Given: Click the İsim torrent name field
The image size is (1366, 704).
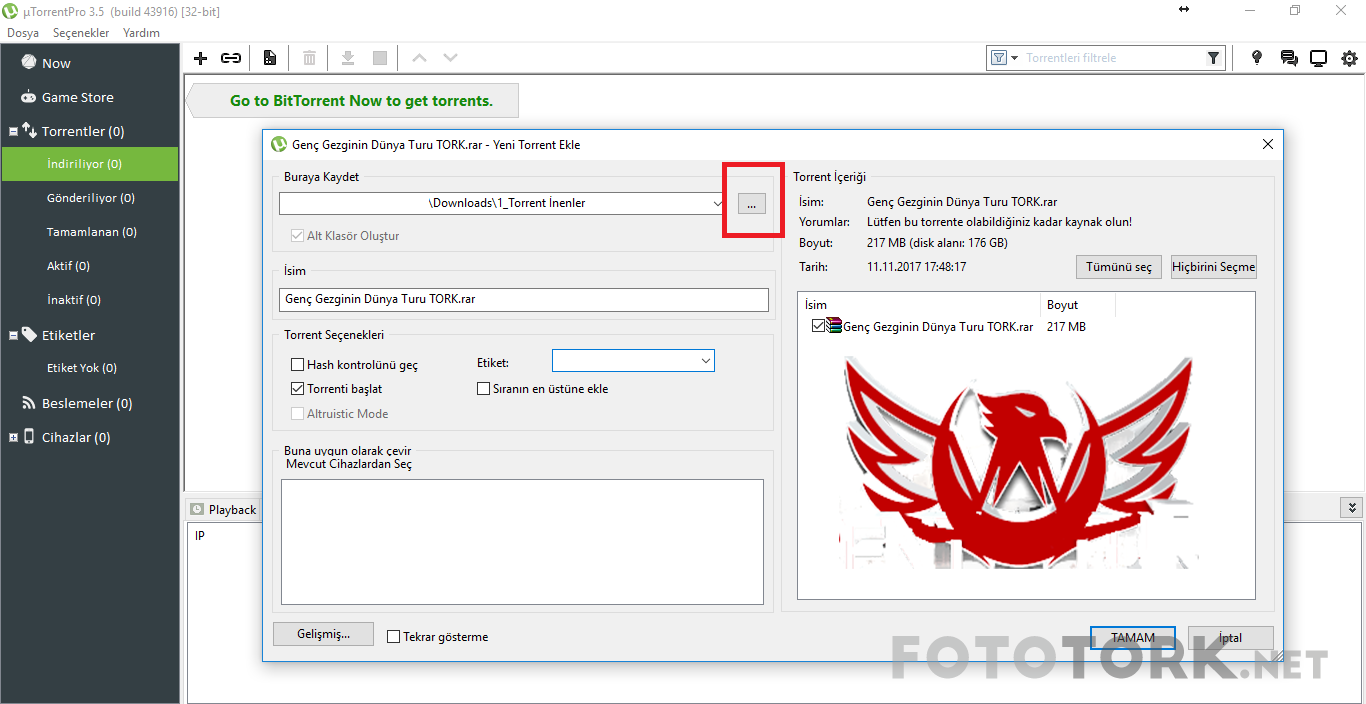Looking at the screenshot, I should point(524,299).
